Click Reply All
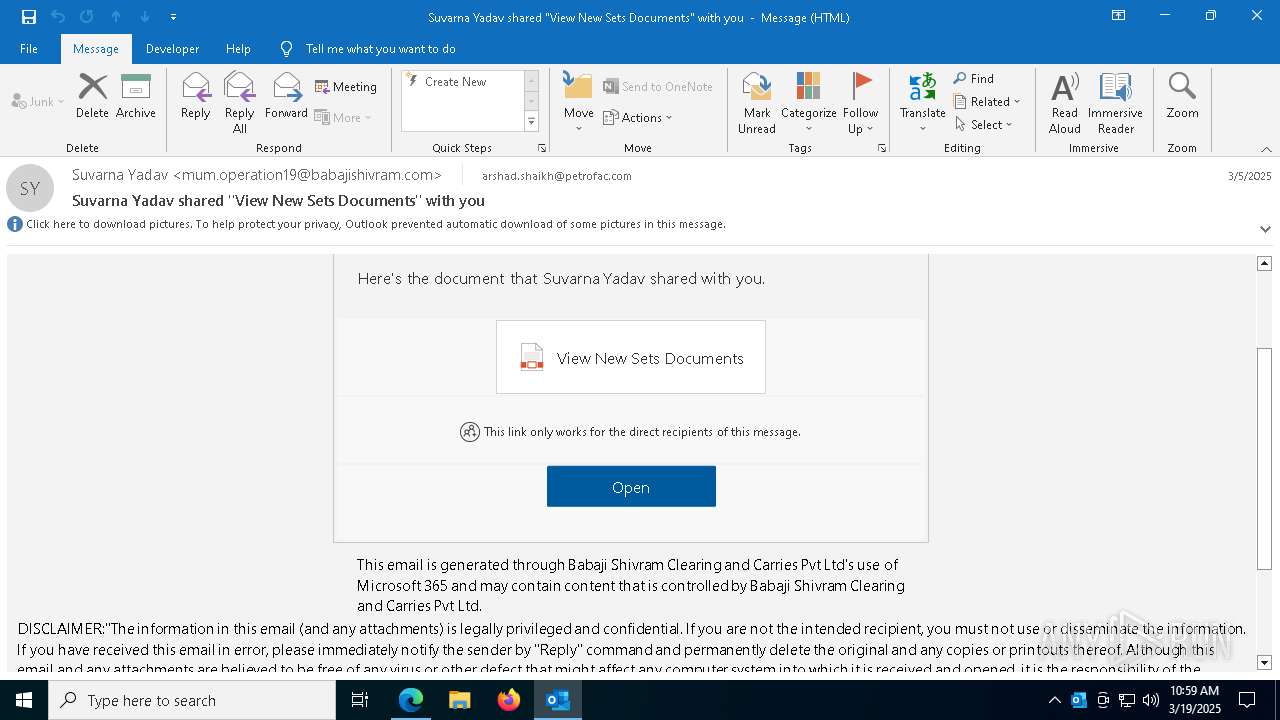 coord(240,102)
